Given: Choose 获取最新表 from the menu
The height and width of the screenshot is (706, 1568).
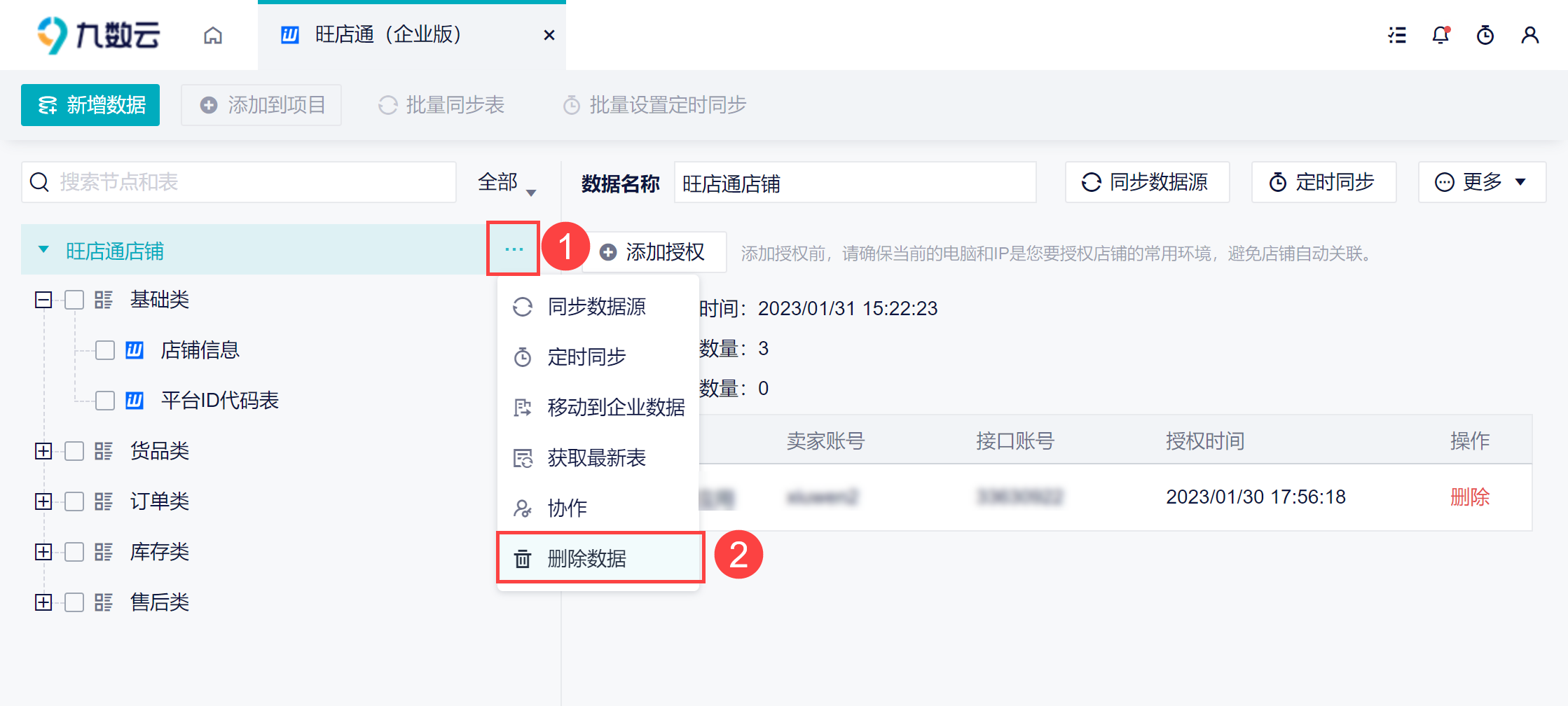Looking at the screenshot, I should (598, 458).
